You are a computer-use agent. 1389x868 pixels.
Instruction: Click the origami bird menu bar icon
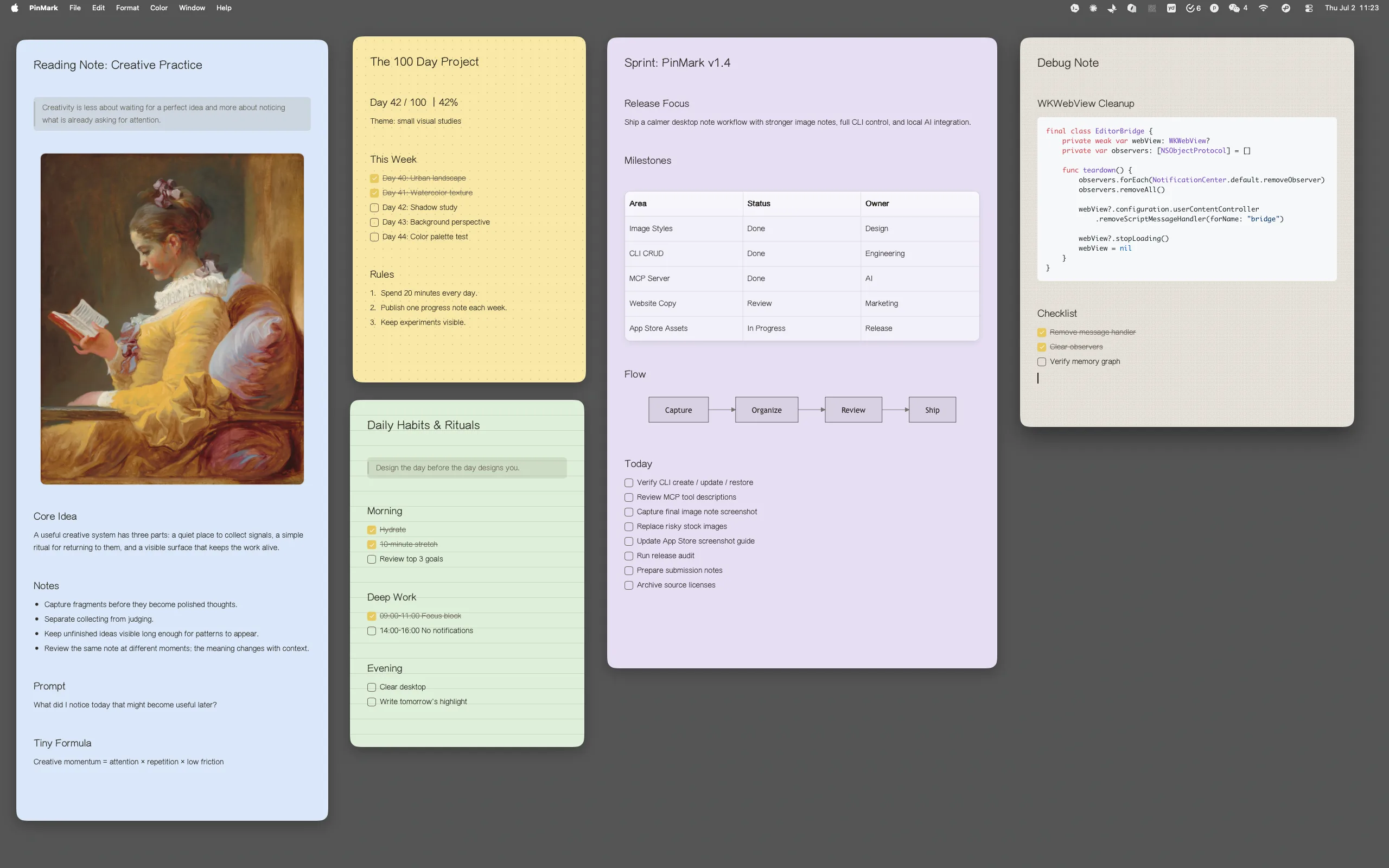click(x=1112, y=8)
